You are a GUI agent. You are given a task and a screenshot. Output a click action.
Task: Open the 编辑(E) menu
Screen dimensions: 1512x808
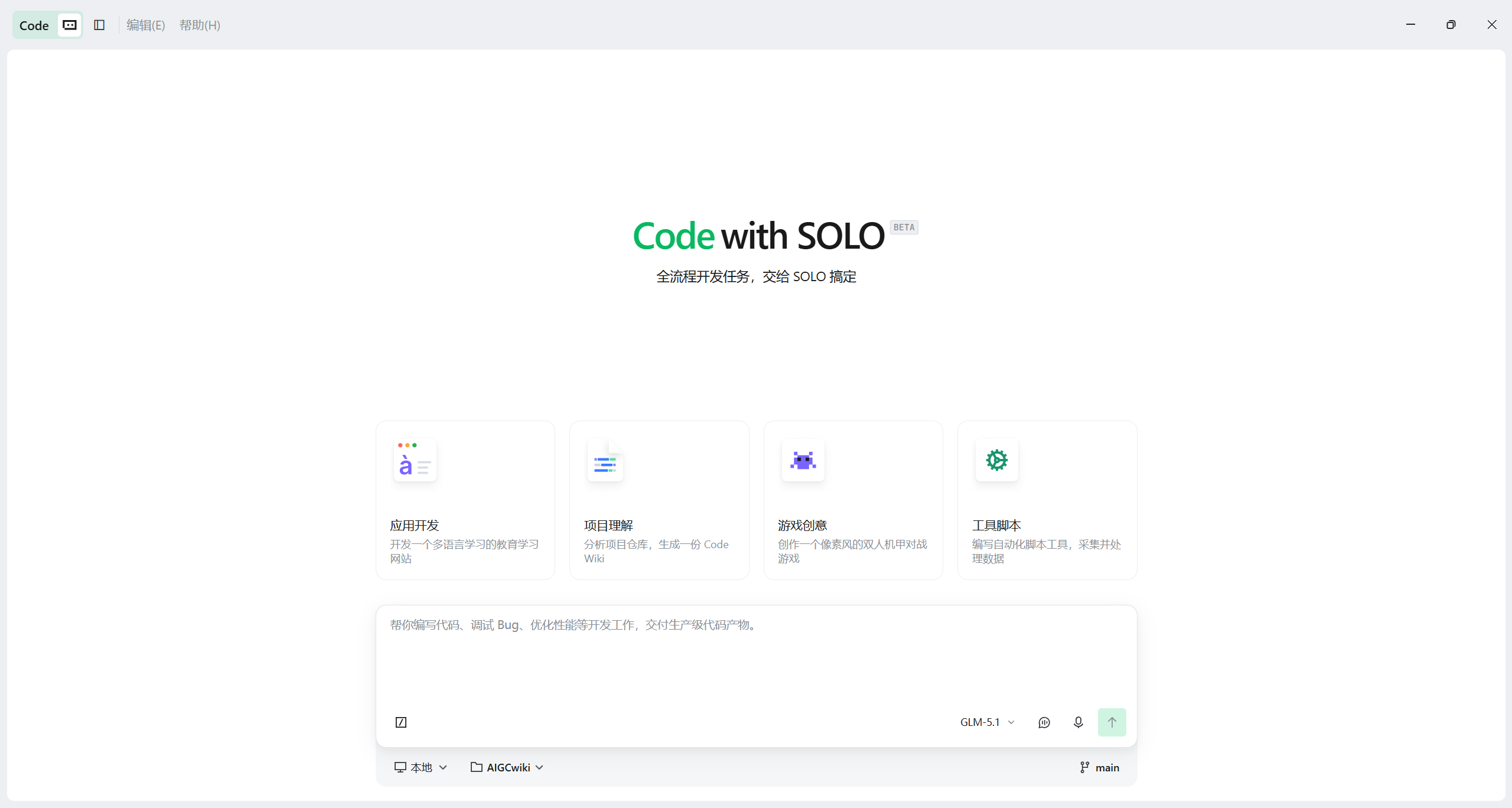point(146,25)
